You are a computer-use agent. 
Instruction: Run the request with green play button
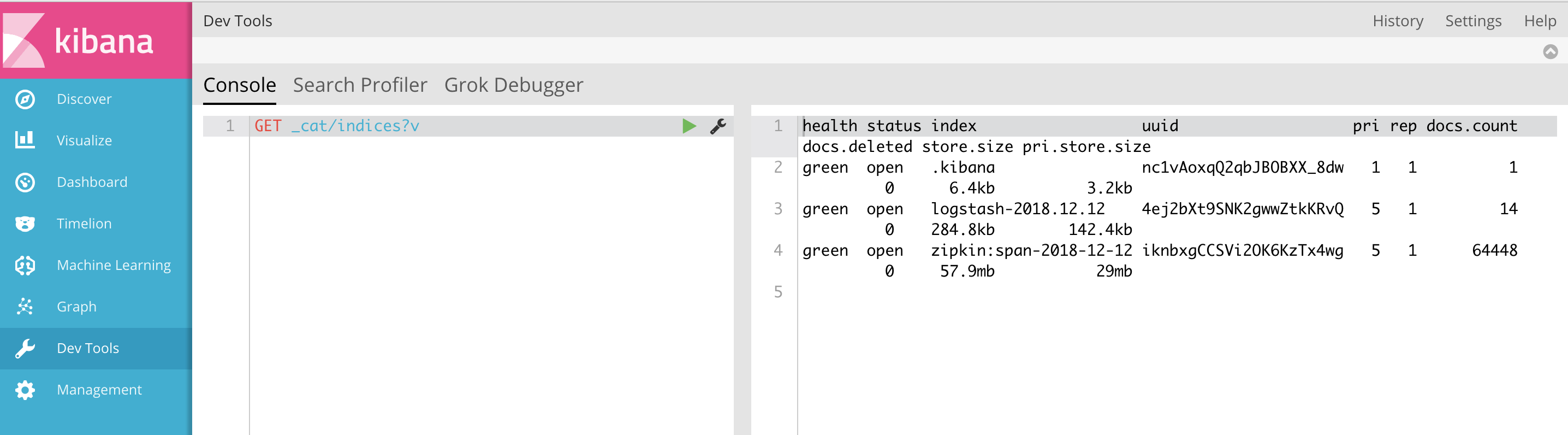(x=689, y=126)
